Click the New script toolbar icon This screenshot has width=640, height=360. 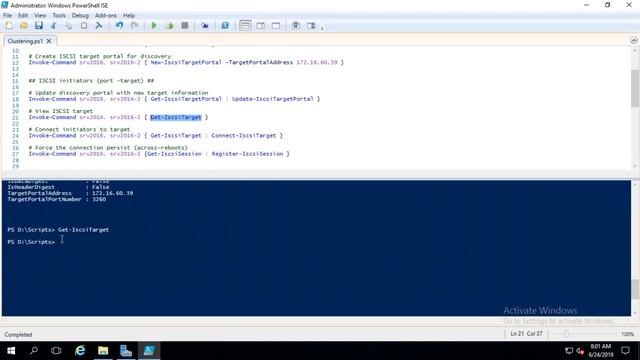pyautogui.click(x=9, y=26)
